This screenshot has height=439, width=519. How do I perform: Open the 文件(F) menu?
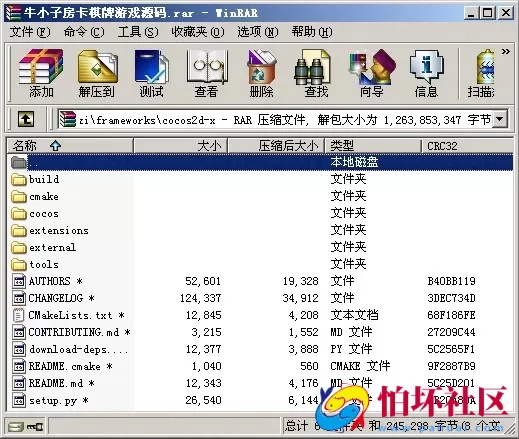(x=30, y=32)
